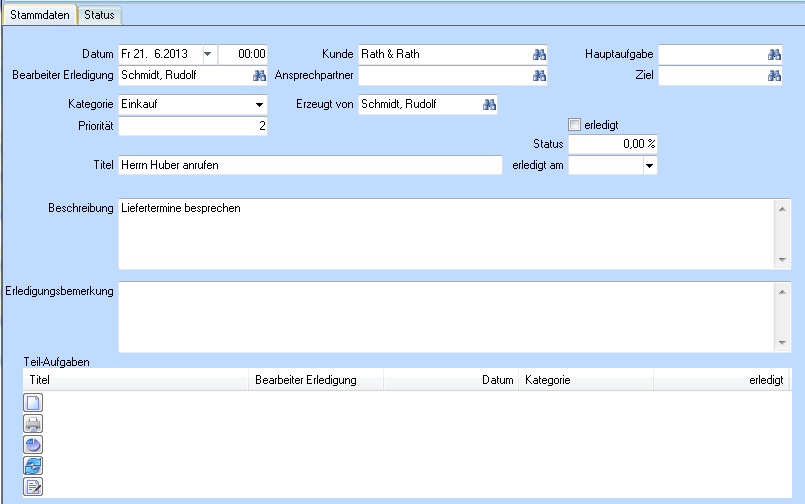The height and width of the screenshot is (504, 805).
Task: Click the Kategorie column header in Teil-Aufgaben
Action: pos(546,380)
